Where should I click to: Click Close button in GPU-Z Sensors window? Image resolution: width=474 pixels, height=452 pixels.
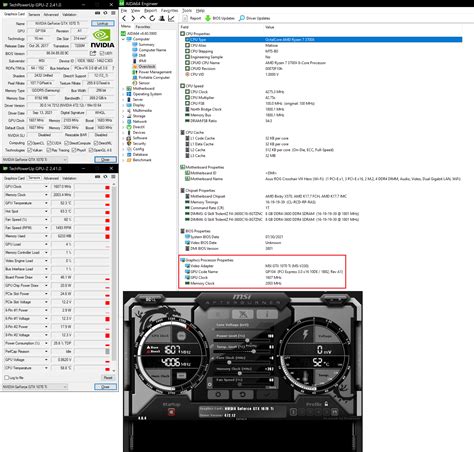(x=105, y=387)
